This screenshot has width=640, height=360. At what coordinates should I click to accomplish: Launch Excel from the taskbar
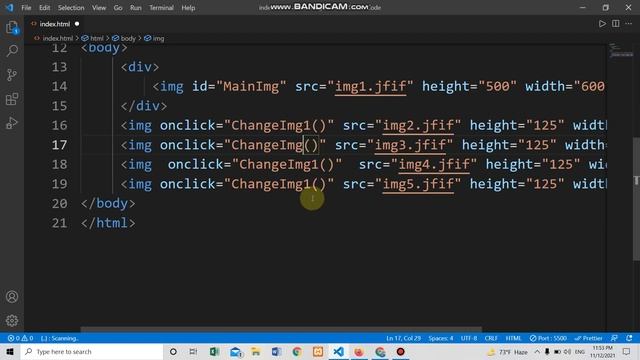point(214,351)
